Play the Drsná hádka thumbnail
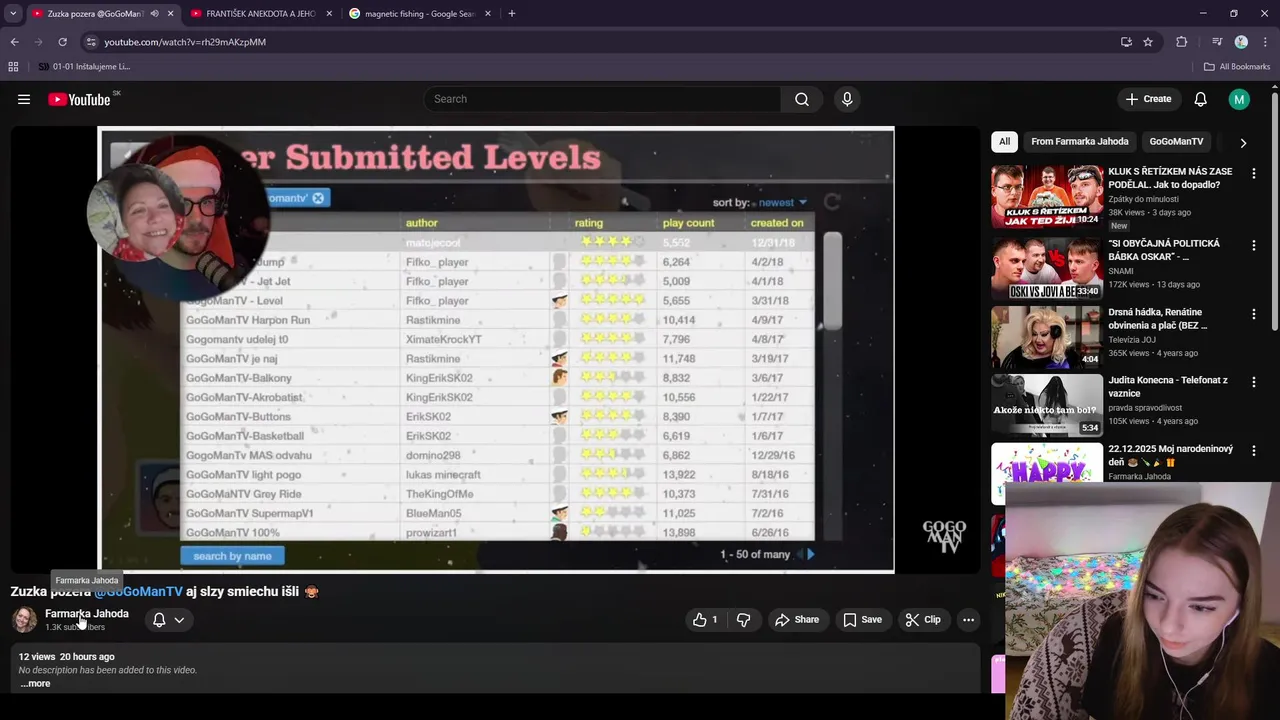The height and width of the screenshot is (720, 1280). click(1047, 337)
